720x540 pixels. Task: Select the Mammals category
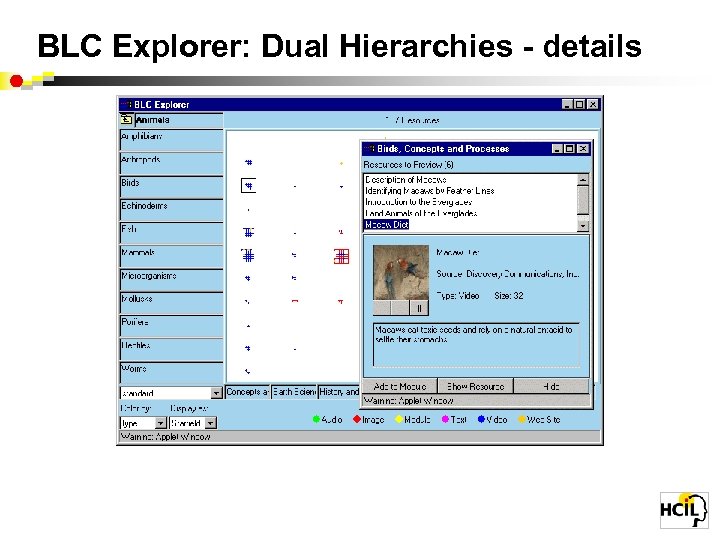click(x=171, y=256)
